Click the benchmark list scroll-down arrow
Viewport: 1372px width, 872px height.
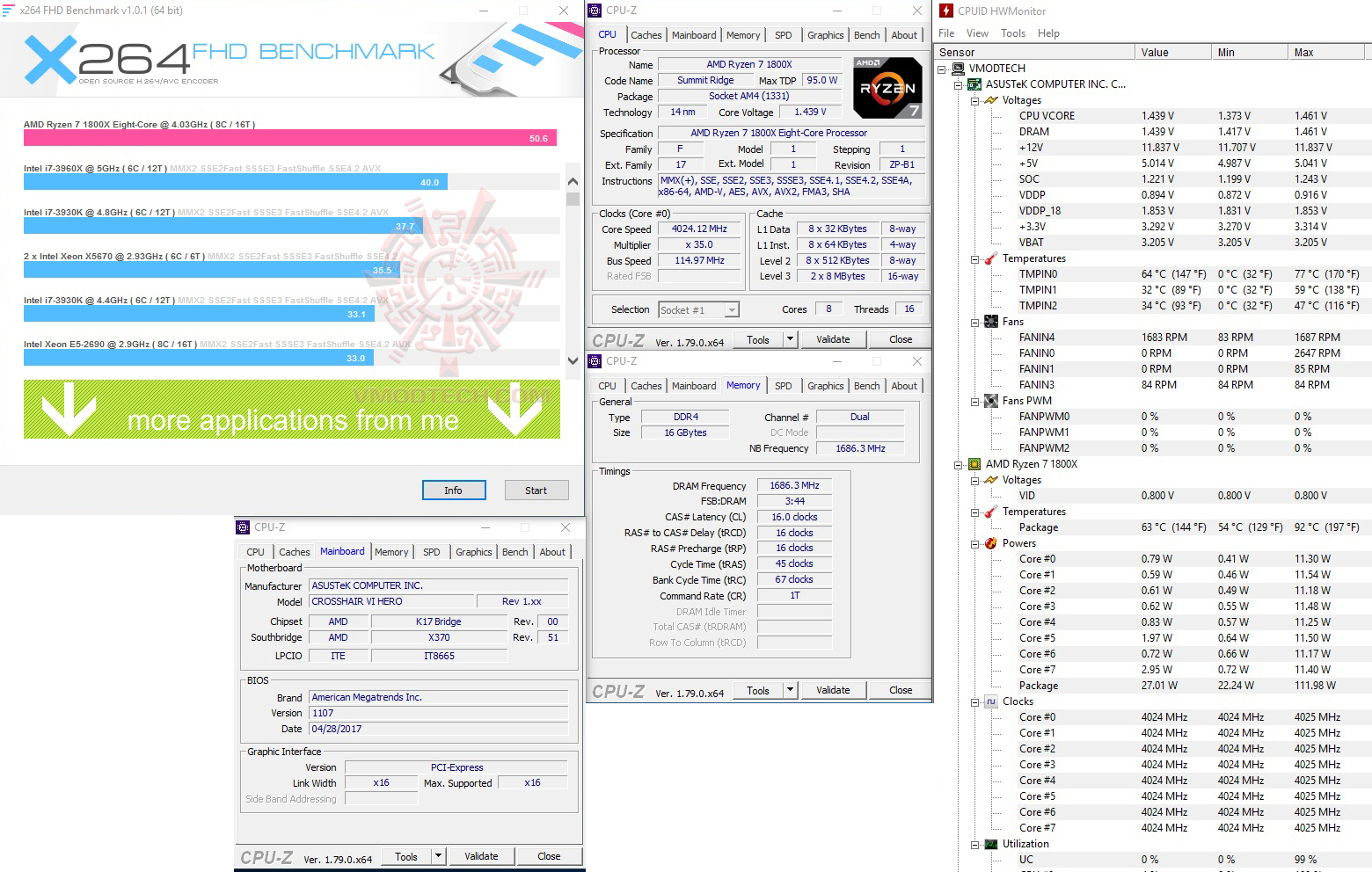(573, 360)
